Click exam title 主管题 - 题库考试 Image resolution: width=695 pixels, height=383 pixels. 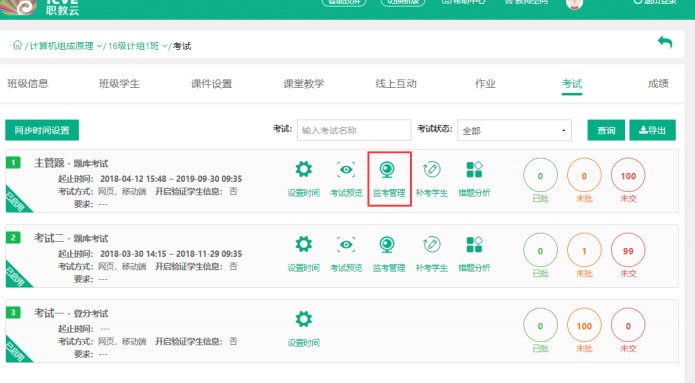coord(71,163)
